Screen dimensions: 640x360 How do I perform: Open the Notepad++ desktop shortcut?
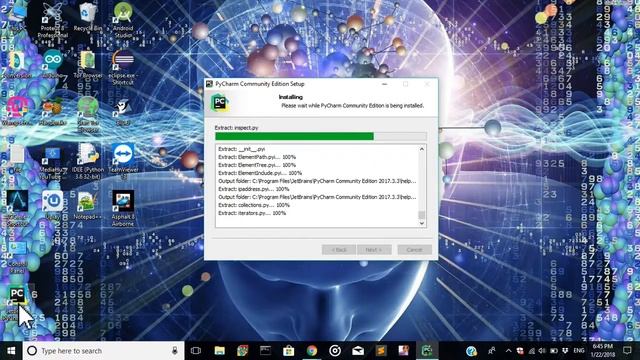(x=88, y=205)
